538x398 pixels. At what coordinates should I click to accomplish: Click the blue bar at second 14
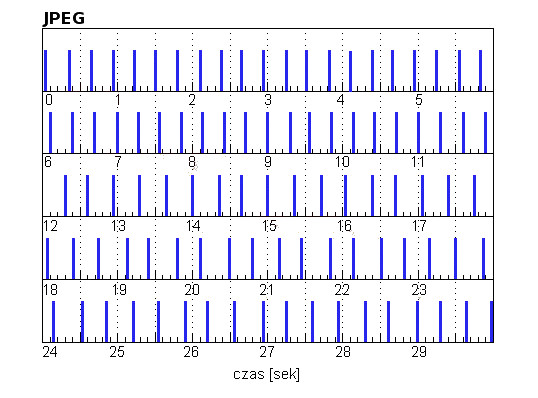(x=192, y=196)
